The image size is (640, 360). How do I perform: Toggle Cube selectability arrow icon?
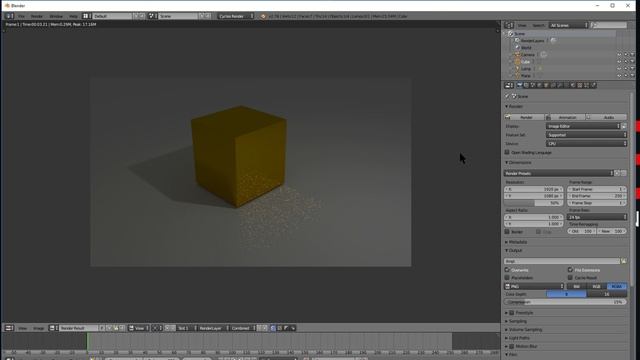626,62
